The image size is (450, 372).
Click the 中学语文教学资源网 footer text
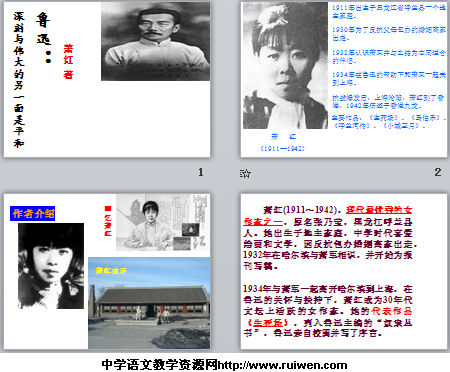(x=160, y=365)
